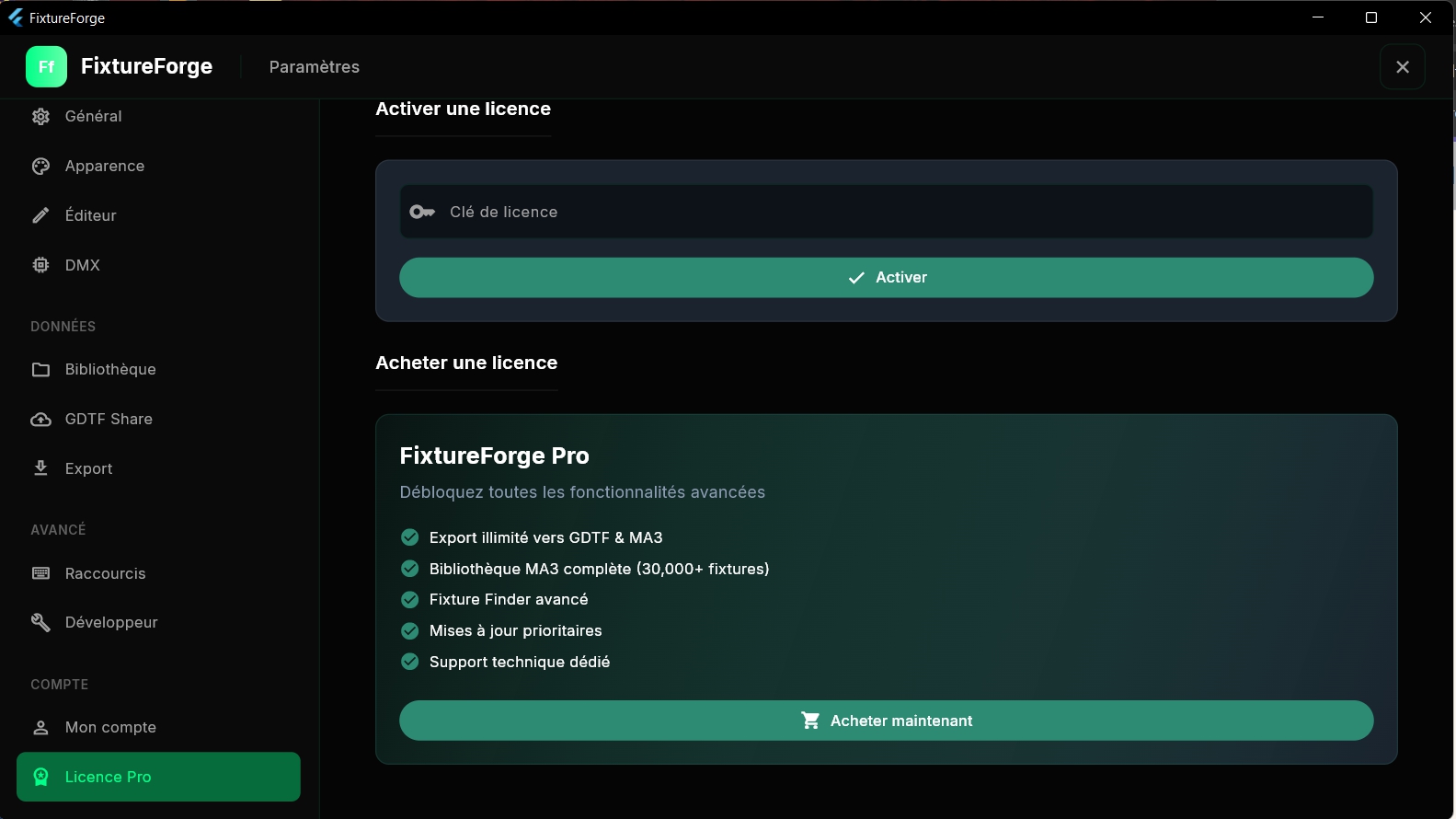Click the Bibliothèque folder icon
1456x819 pixels.
point(40,369)
